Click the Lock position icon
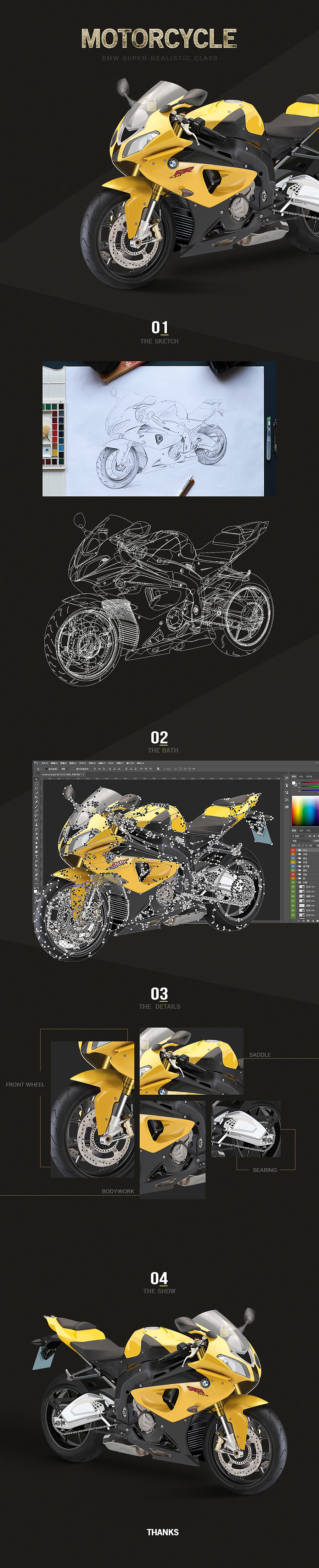This screenshot has width=319, height=1568. point(307,846)
